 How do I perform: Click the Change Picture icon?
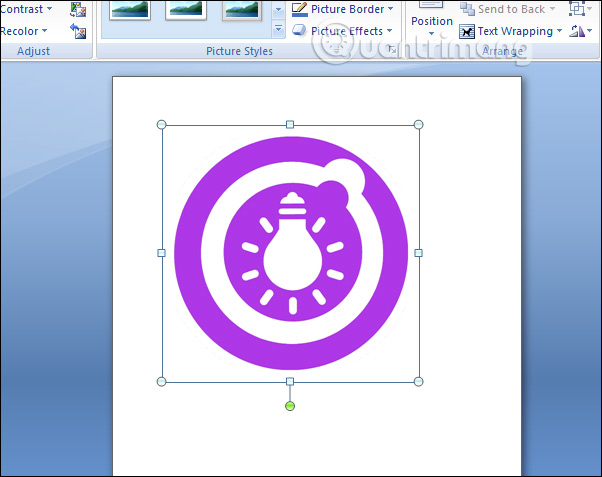click(x=78, y=9)
